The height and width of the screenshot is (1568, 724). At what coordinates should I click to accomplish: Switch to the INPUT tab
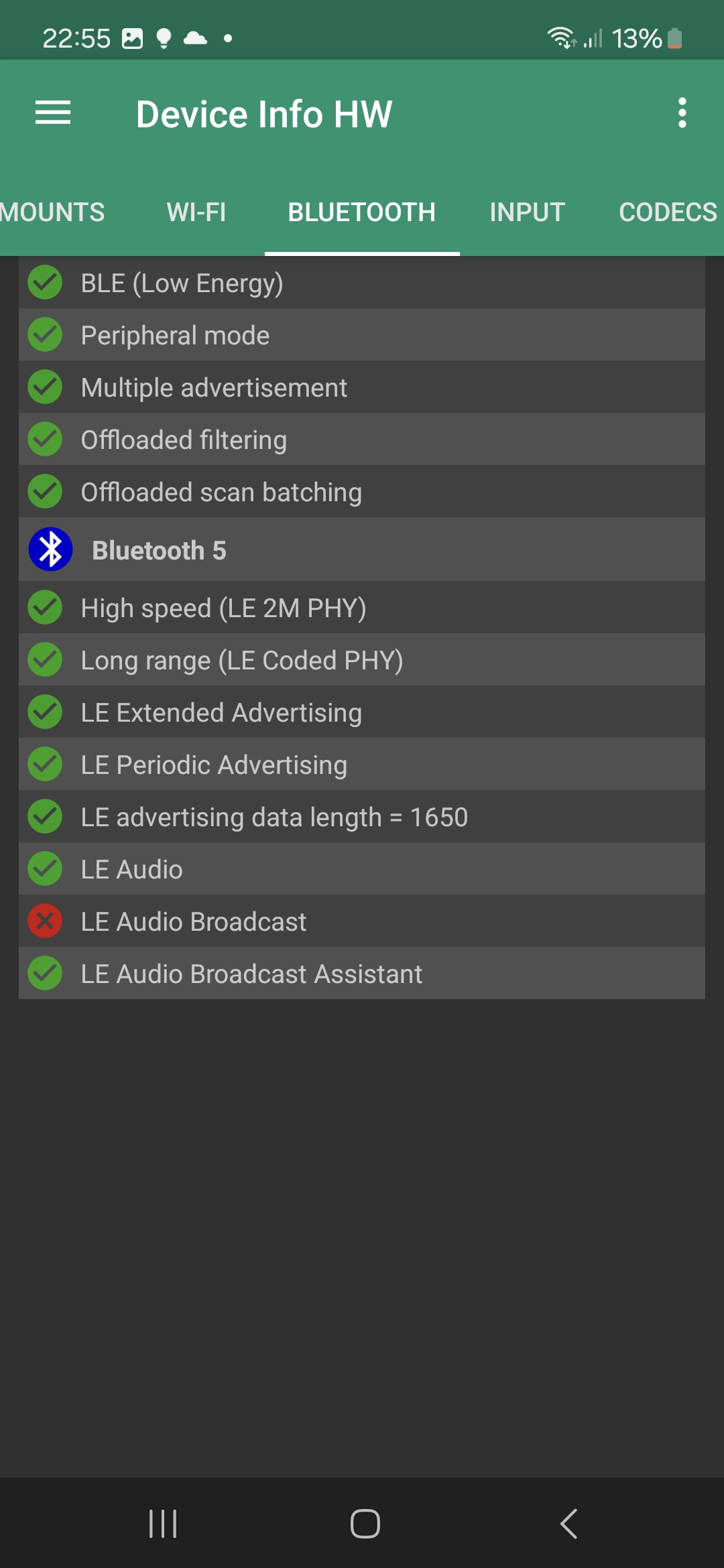coord(527,212)
